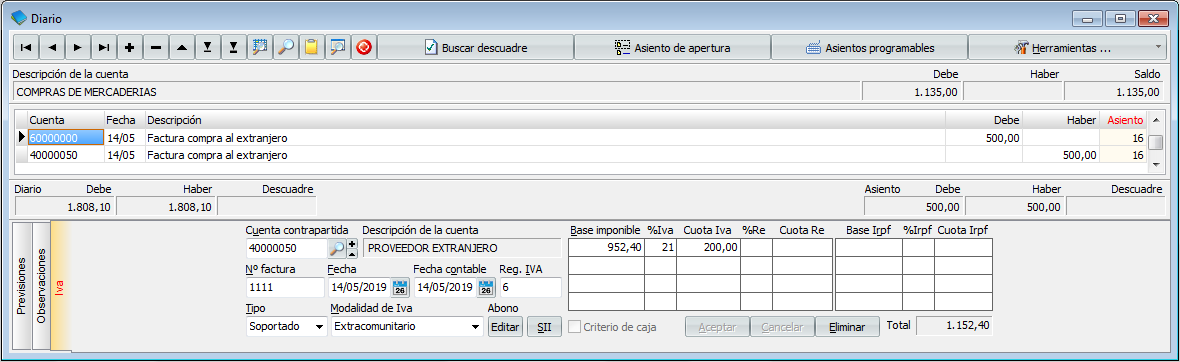1180x362 pixels.
Task: Click the Nº factura input field
Action: coord(285,287)
